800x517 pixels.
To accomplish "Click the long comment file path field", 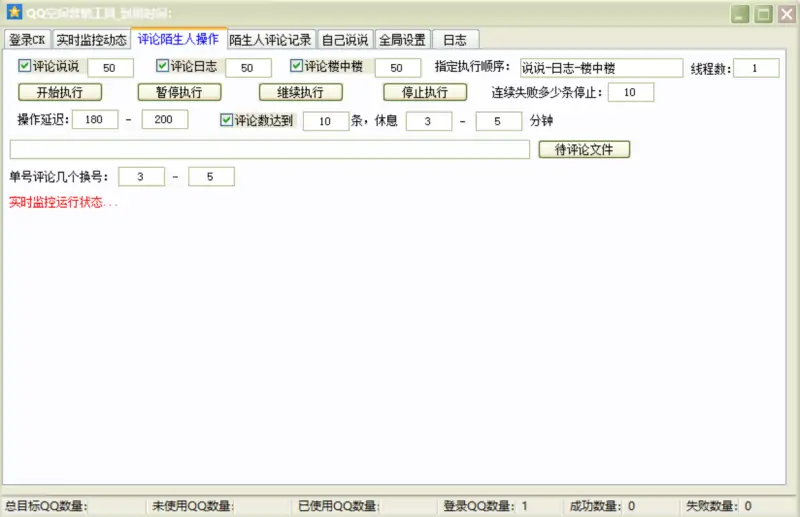I will coord(269,149).
